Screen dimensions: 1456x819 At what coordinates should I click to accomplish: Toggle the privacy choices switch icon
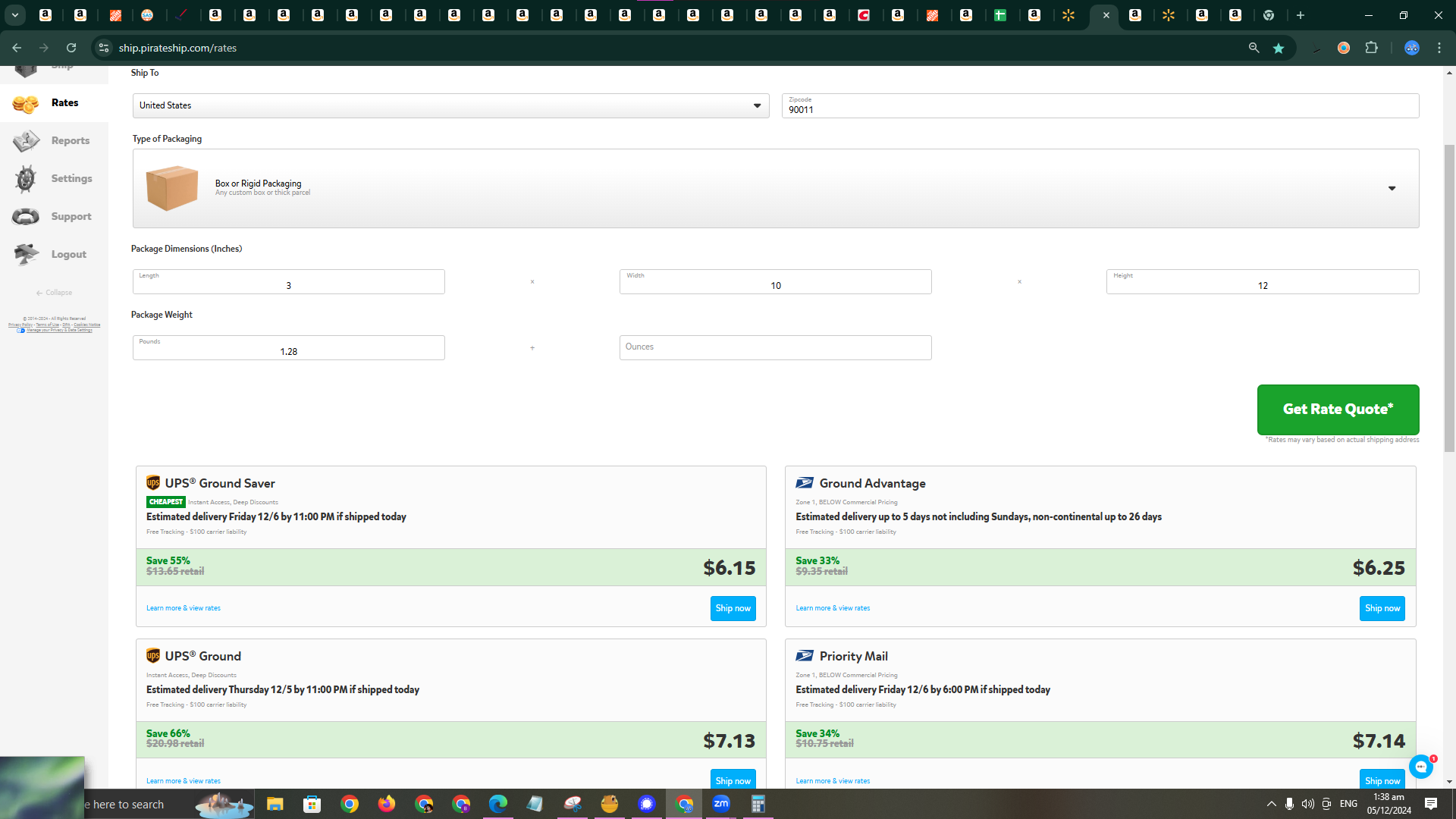(x=20, y=331)
